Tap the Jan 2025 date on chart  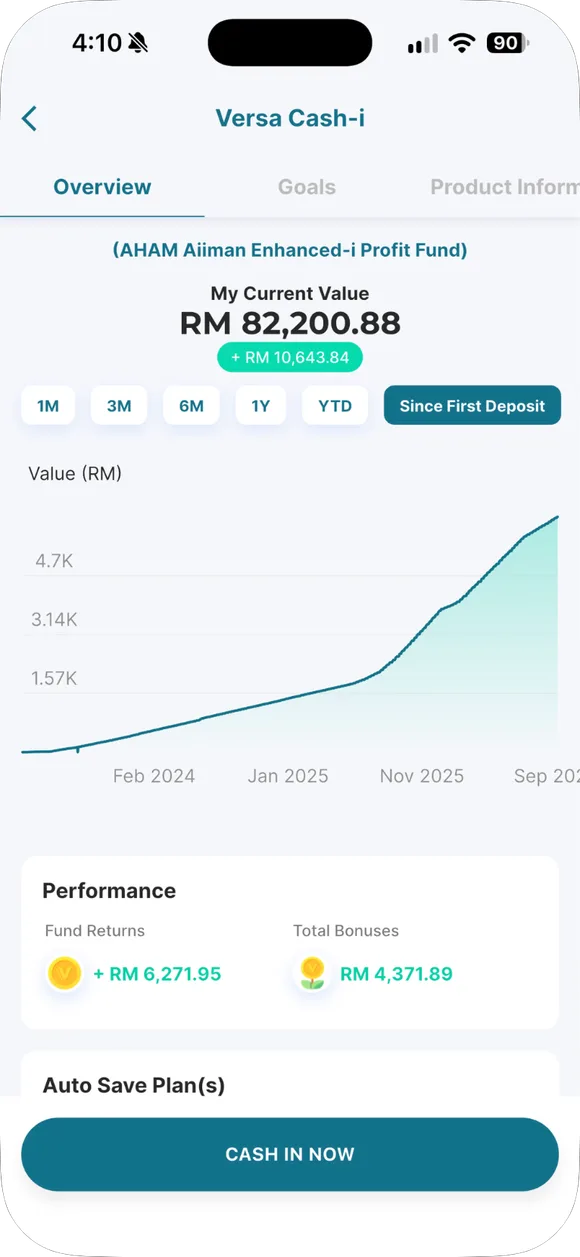pyautogui.click(x=288, y=776)
